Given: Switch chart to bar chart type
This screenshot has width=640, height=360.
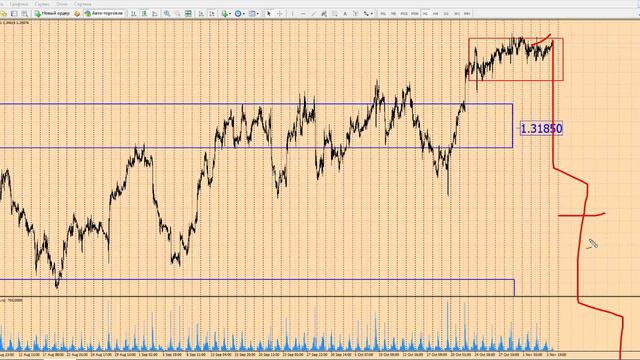Looking at the screenshot, I should point(133,13).
